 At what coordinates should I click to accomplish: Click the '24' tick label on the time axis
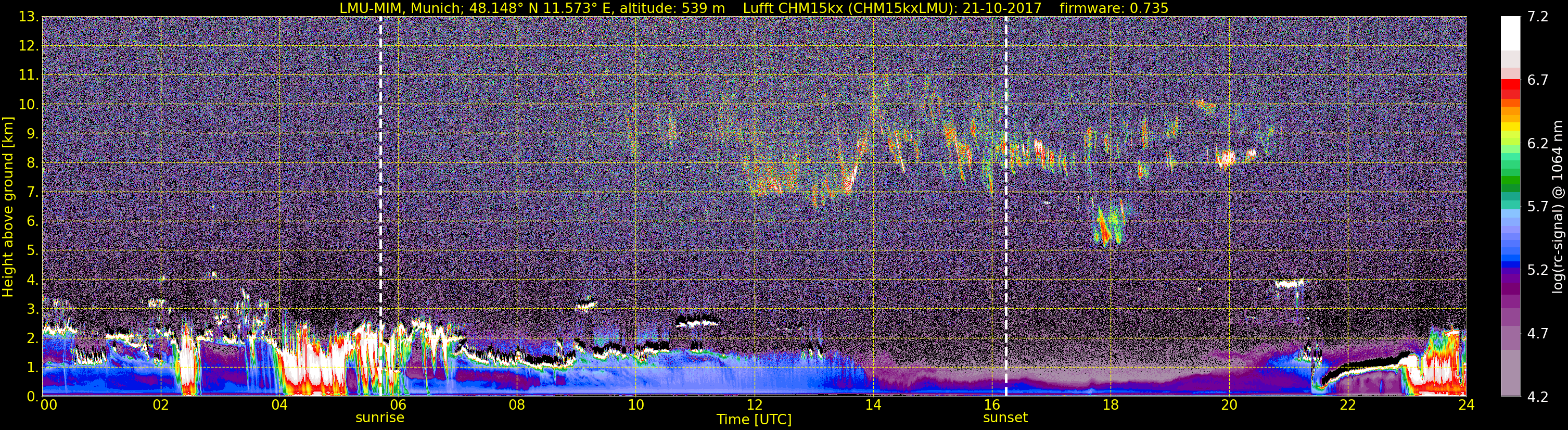coord(1467,405)
